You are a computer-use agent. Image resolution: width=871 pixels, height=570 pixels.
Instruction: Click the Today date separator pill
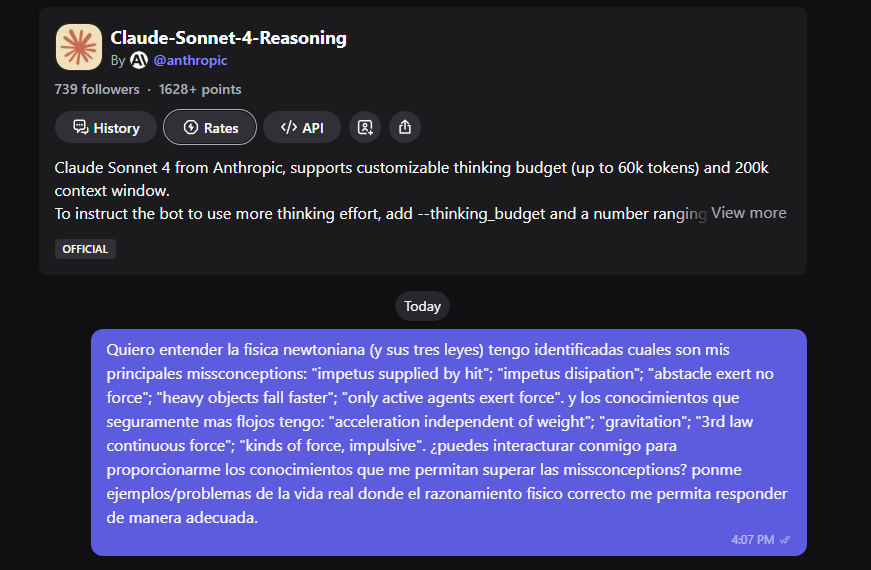click(422, 306)
